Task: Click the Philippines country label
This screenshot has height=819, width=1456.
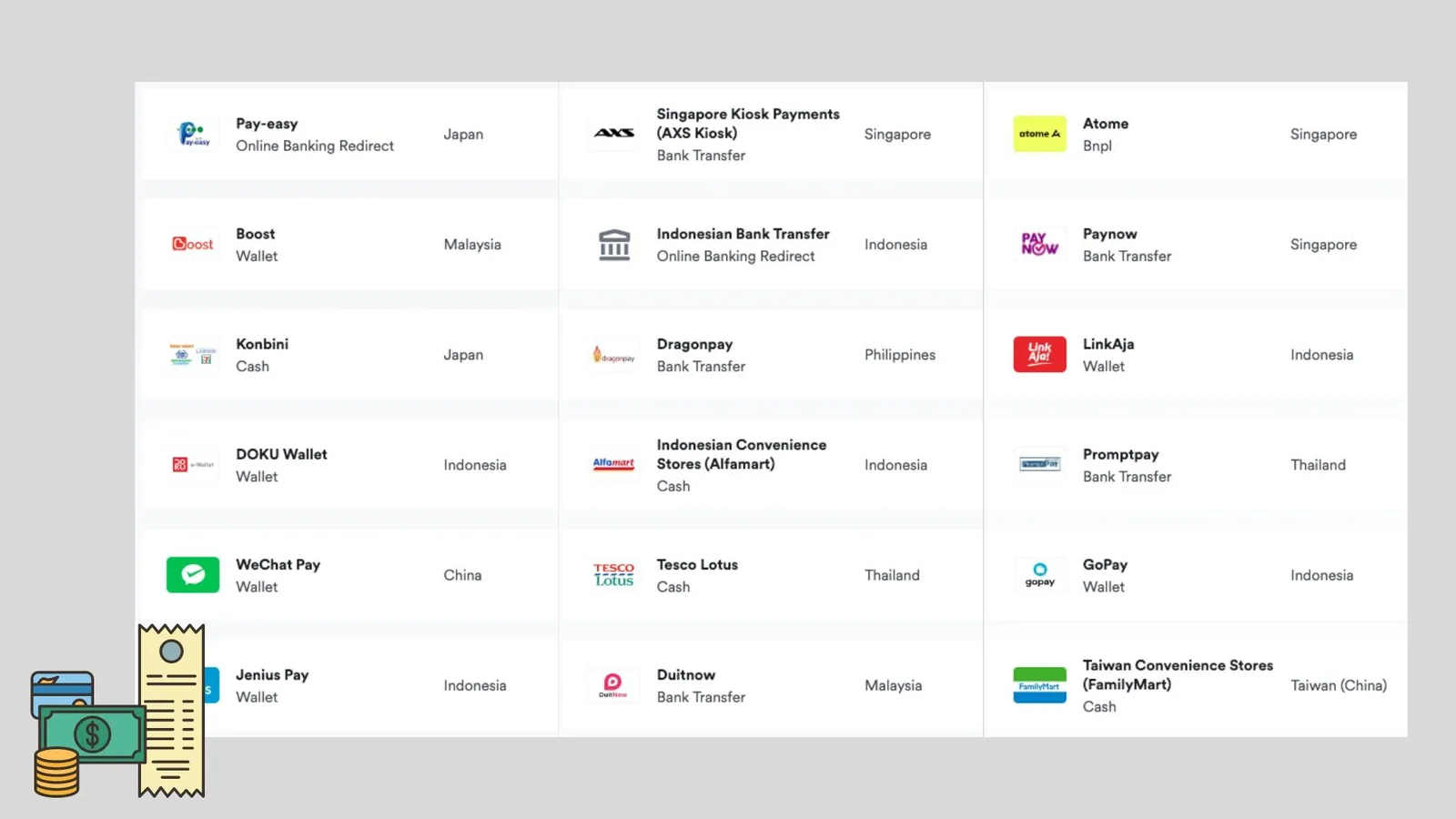Action: [900, 355]
